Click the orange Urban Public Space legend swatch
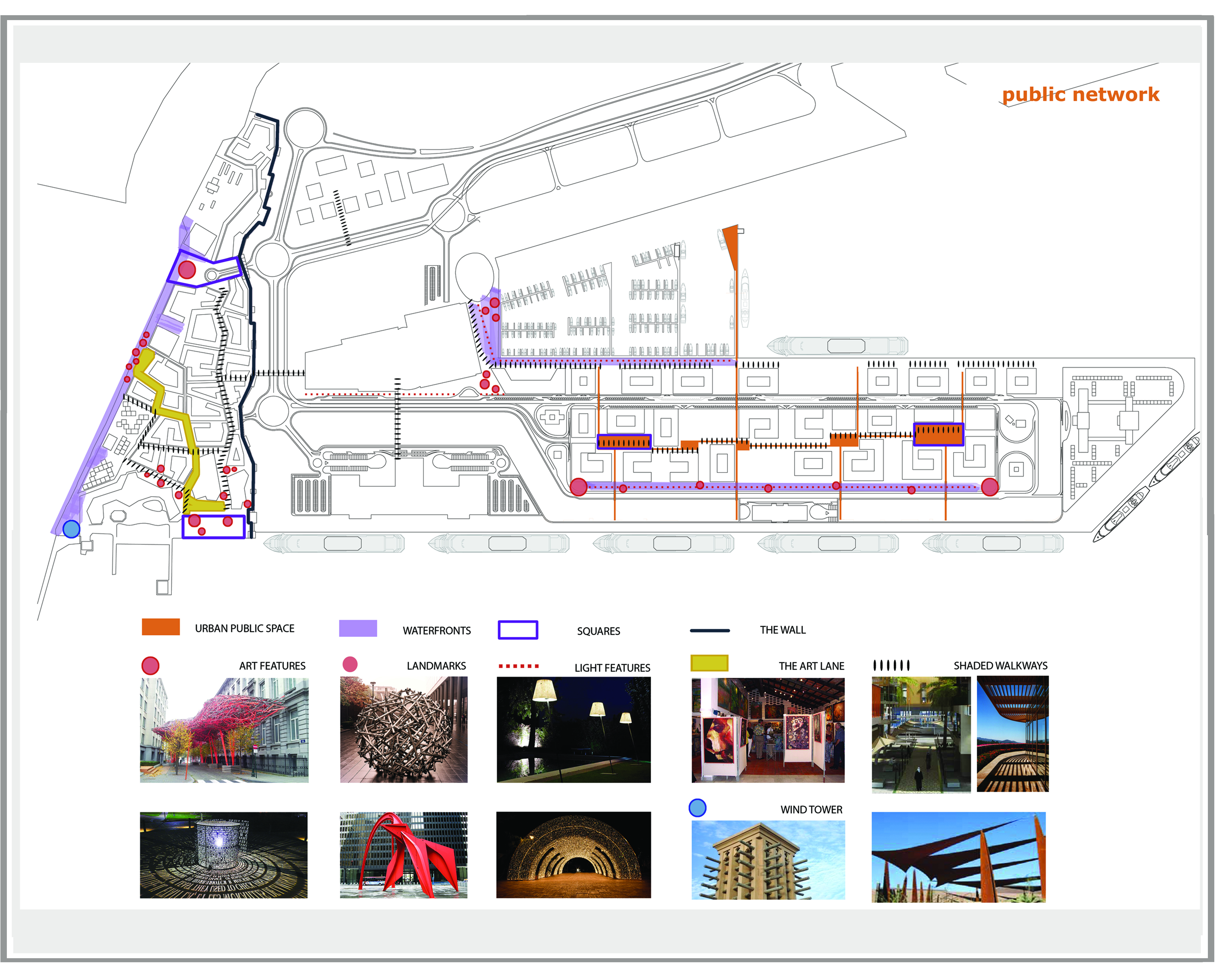Viewport: 1222px width, 980px height. click(161, 628)
